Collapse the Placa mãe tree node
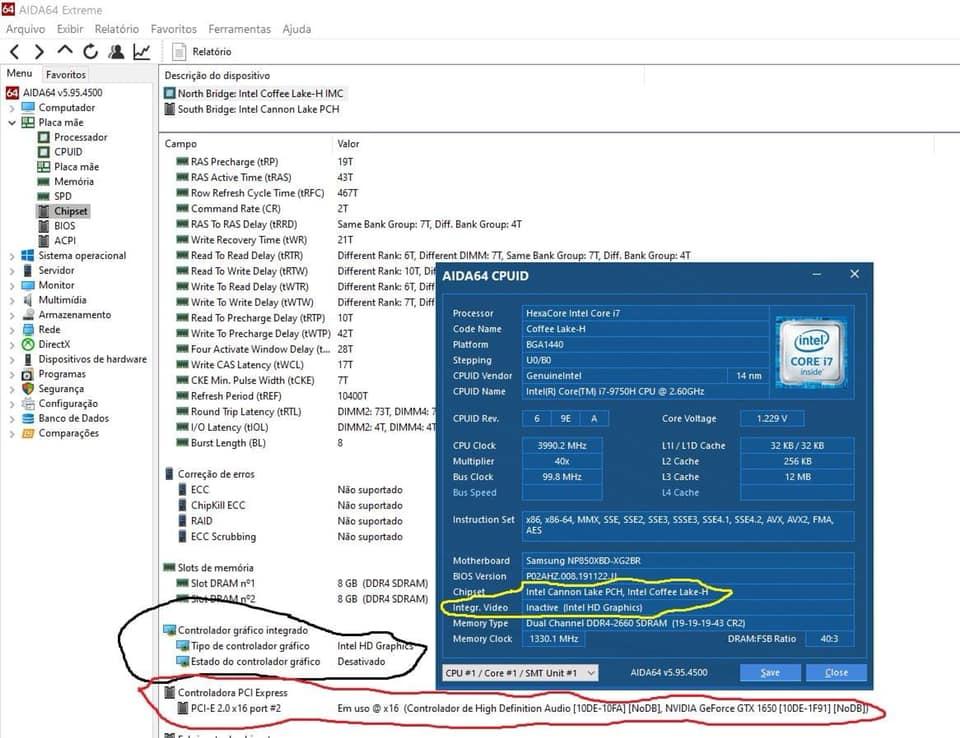The width and height of the screenshot is (960, 738). pos(12,122)
